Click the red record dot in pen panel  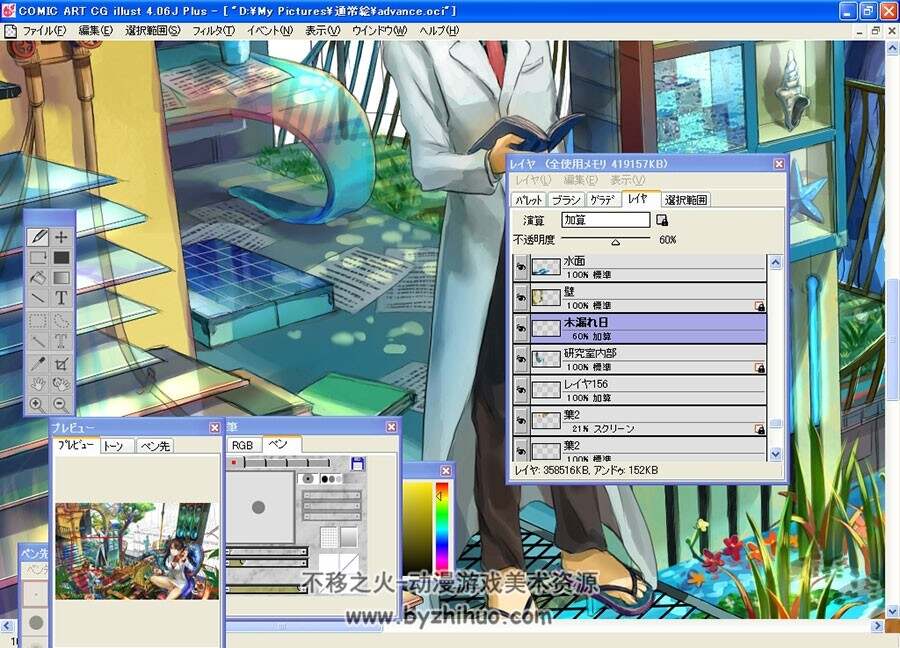(234, 462)
